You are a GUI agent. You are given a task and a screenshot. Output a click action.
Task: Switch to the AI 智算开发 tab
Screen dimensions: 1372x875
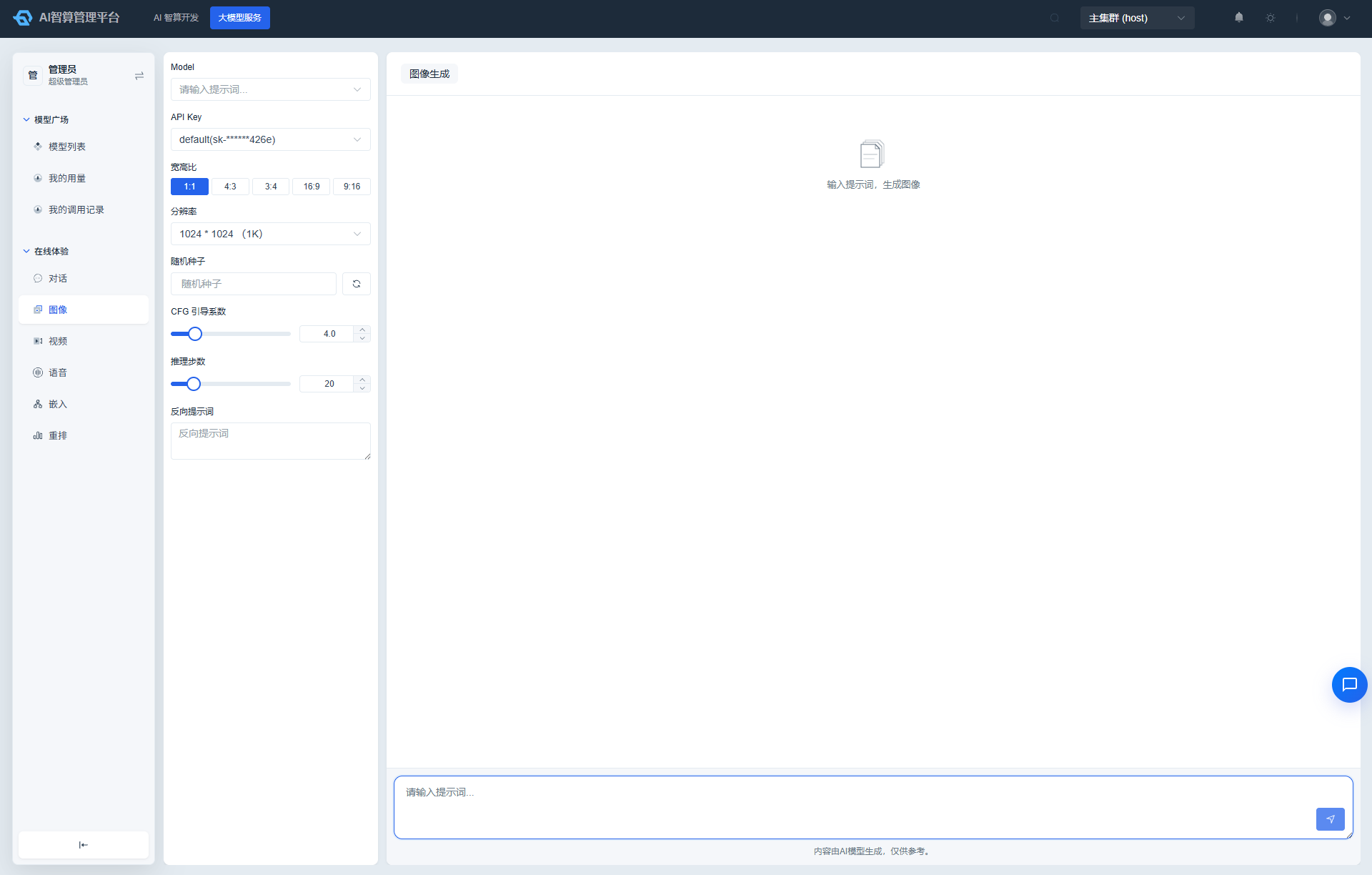[x=176, y=18]
